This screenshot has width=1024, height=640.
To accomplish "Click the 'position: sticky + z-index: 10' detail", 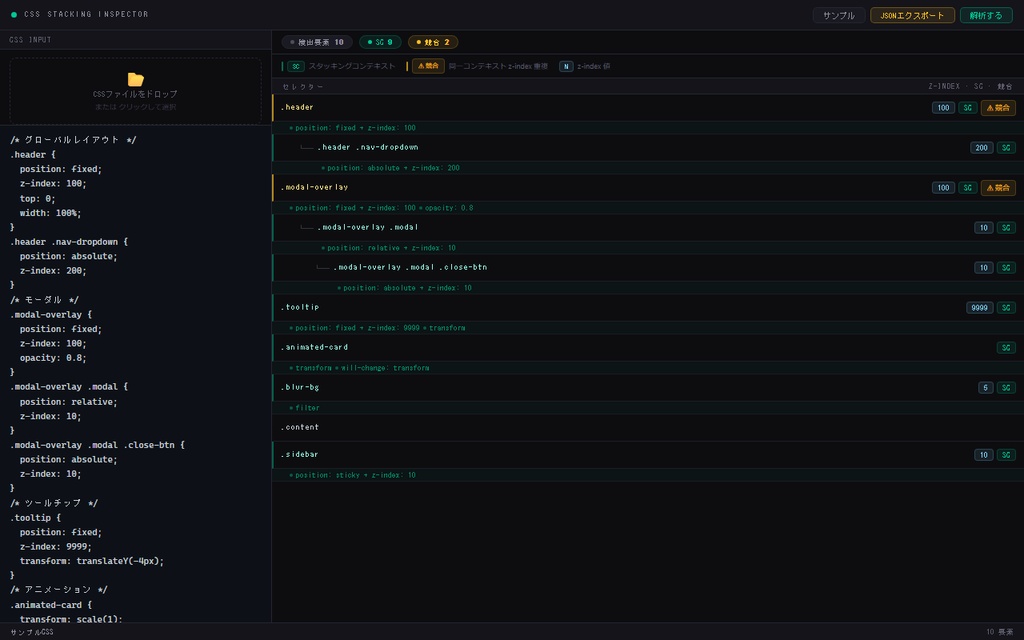I will [355, 475].
